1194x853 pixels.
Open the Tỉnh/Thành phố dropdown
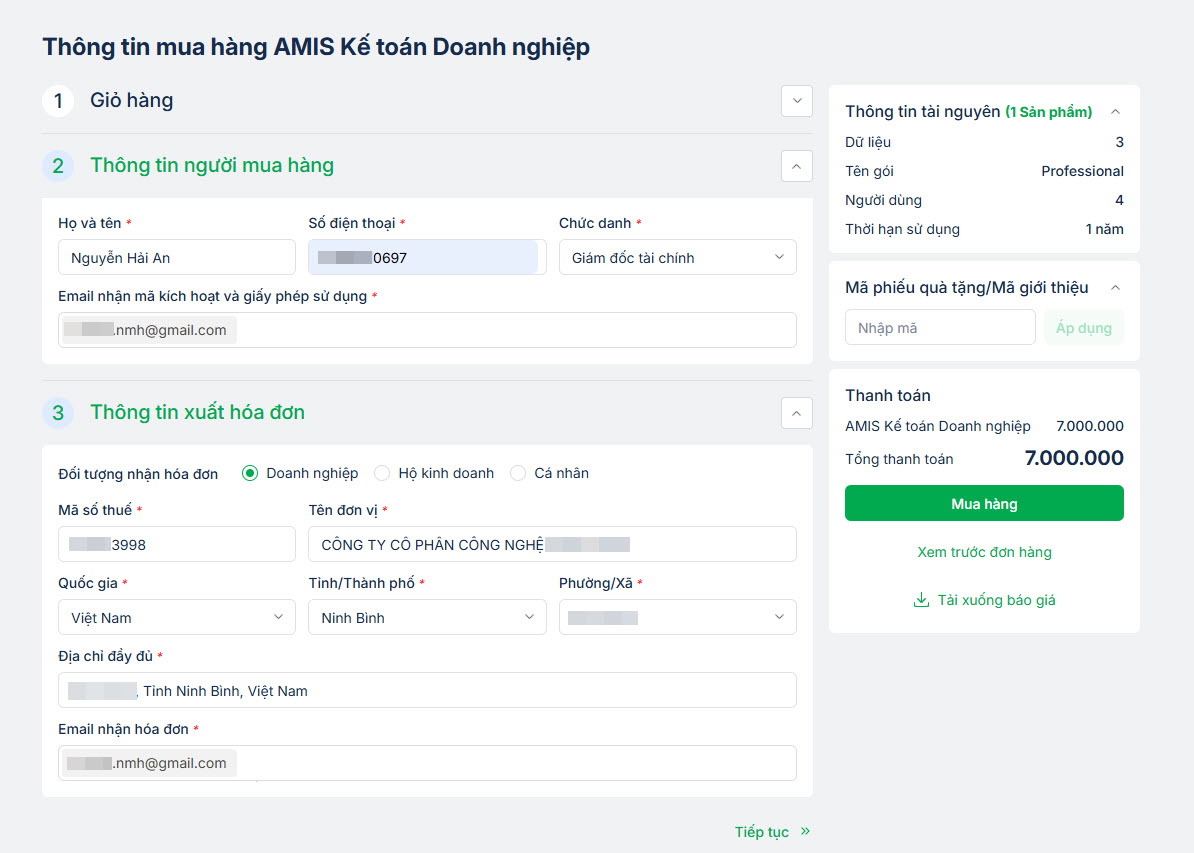point(427,618)
